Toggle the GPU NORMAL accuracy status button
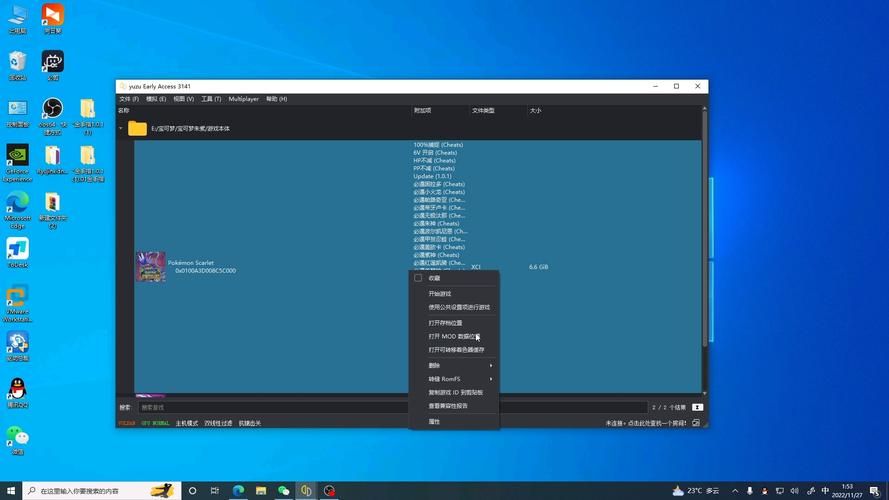Screen dimensions: 889x500 pos(155,423)
